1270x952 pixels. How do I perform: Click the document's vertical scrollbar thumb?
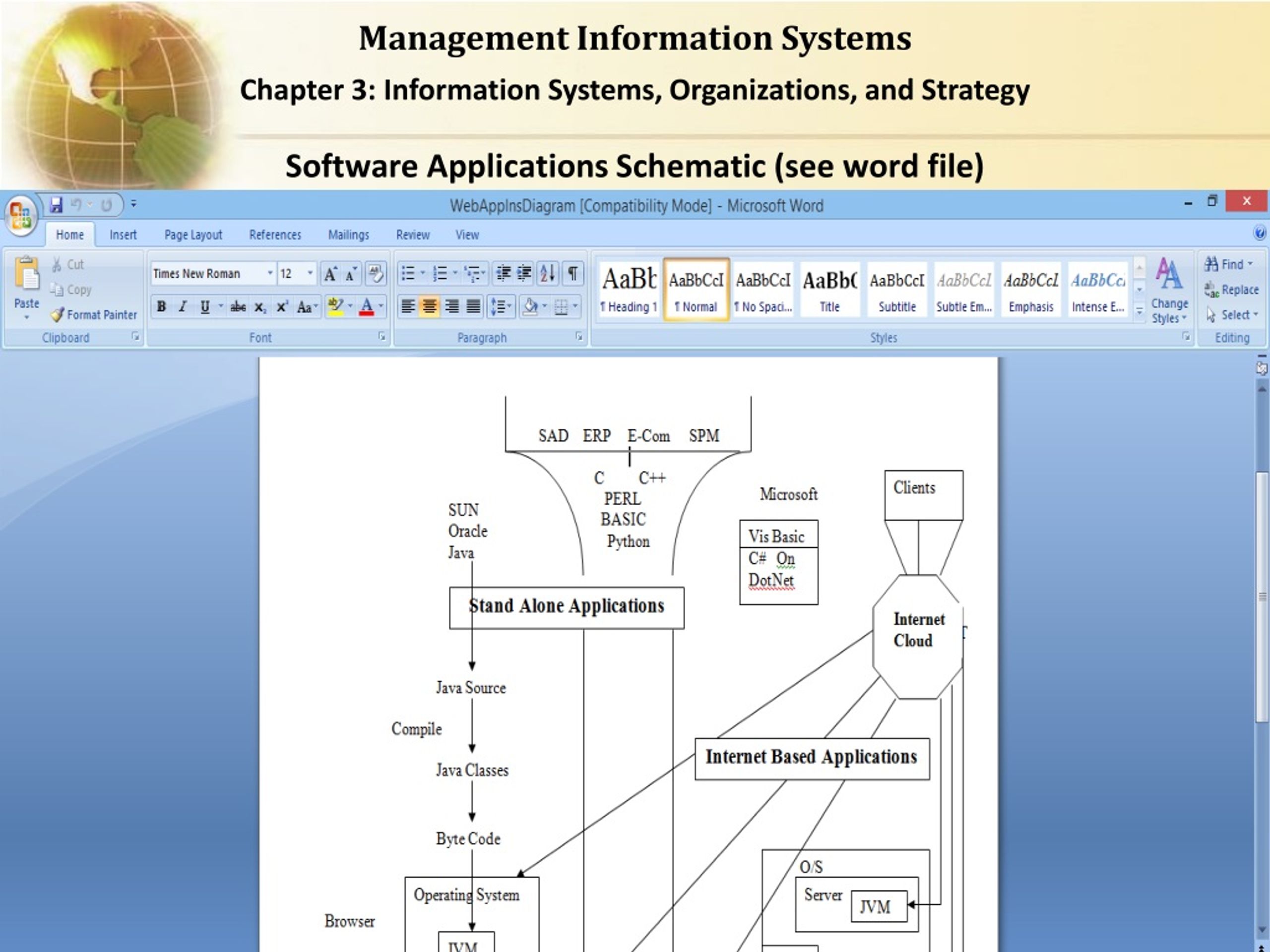tap(1262, 597)
